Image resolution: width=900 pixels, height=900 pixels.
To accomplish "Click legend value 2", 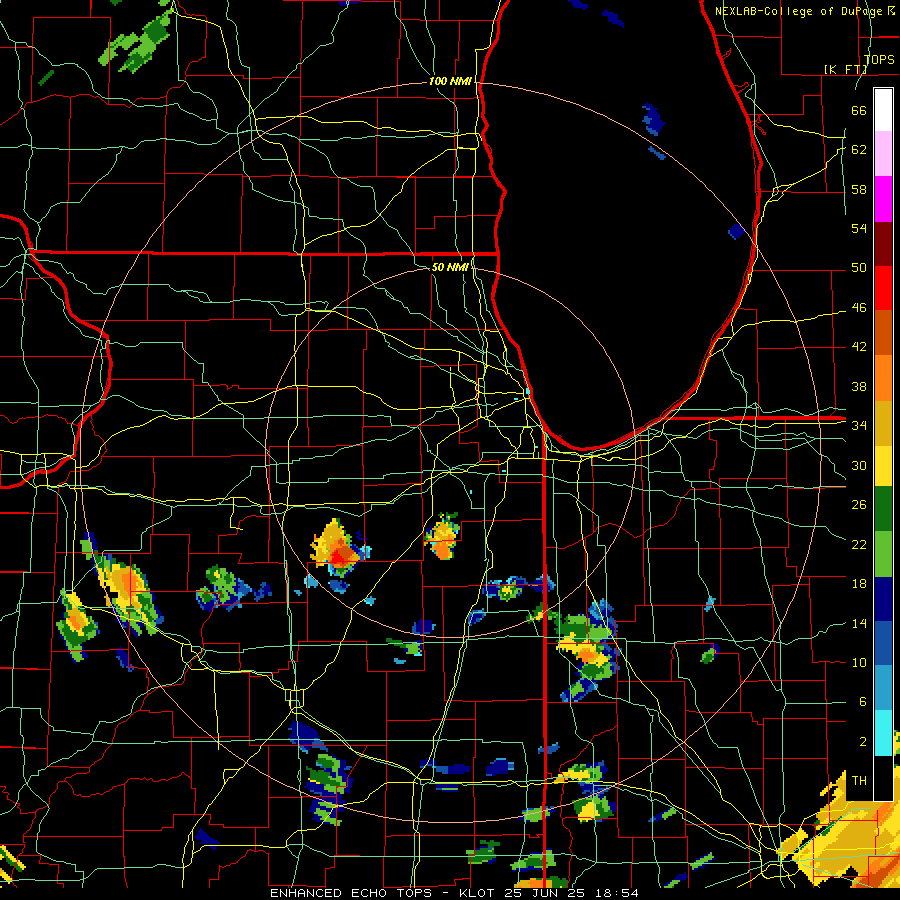I will coord(862,742).
